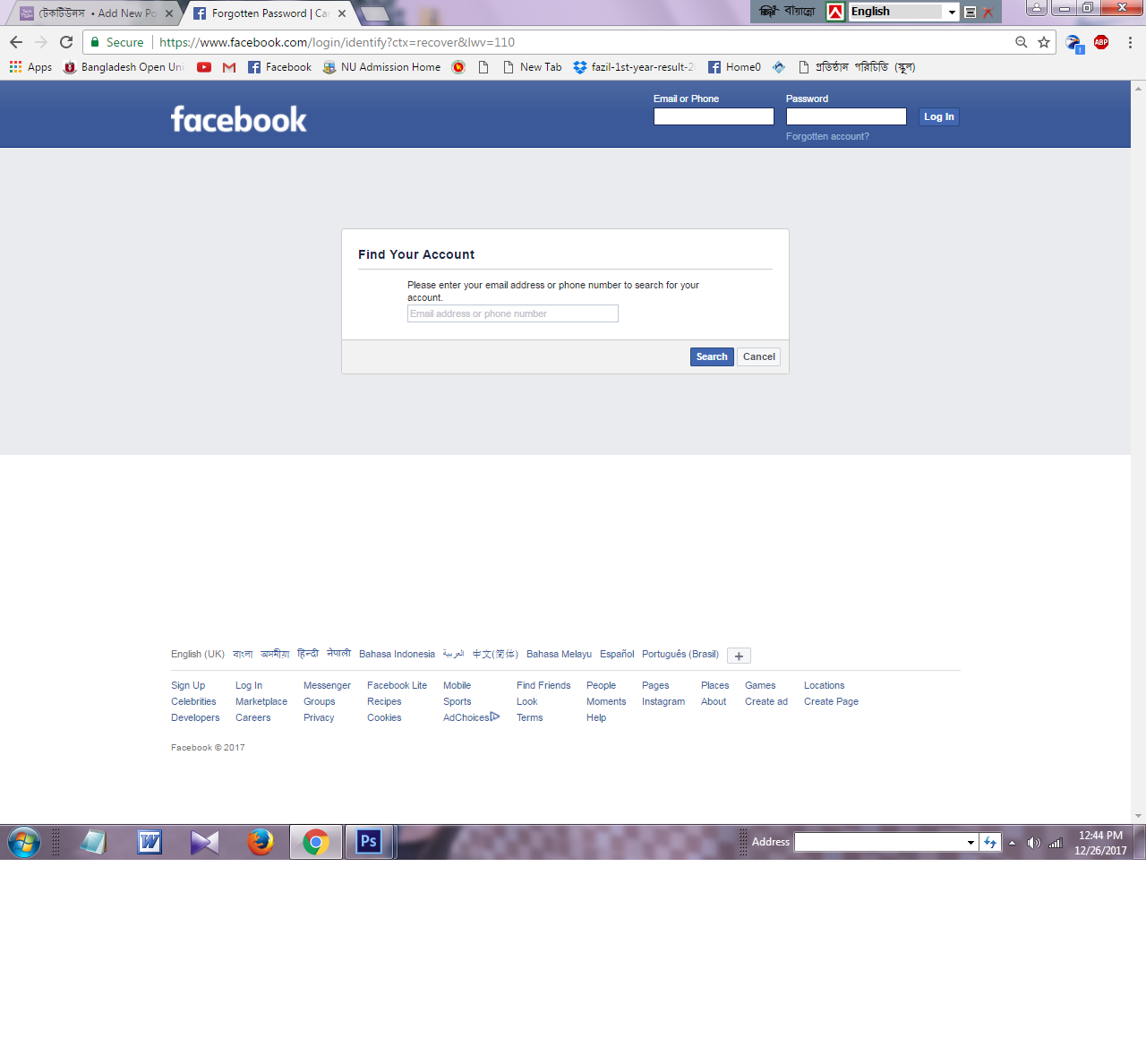Click the taskbar Address input box
The height and width of the screenshot is (1064, 1146).
[x=880, y=842]
